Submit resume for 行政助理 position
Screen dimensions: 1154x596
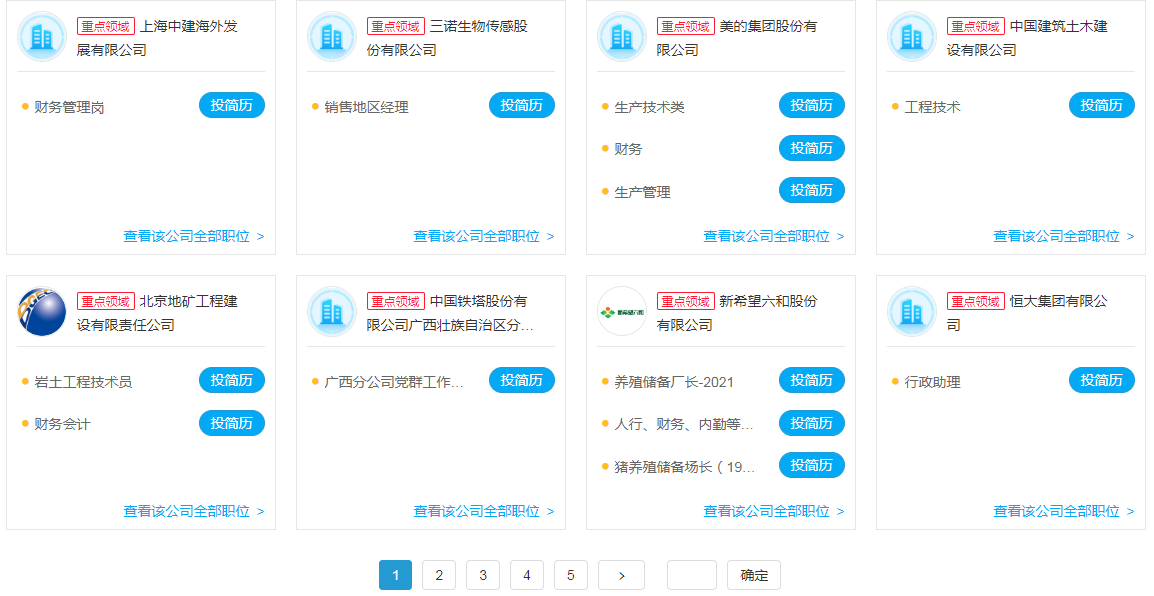click(1102, 380)
